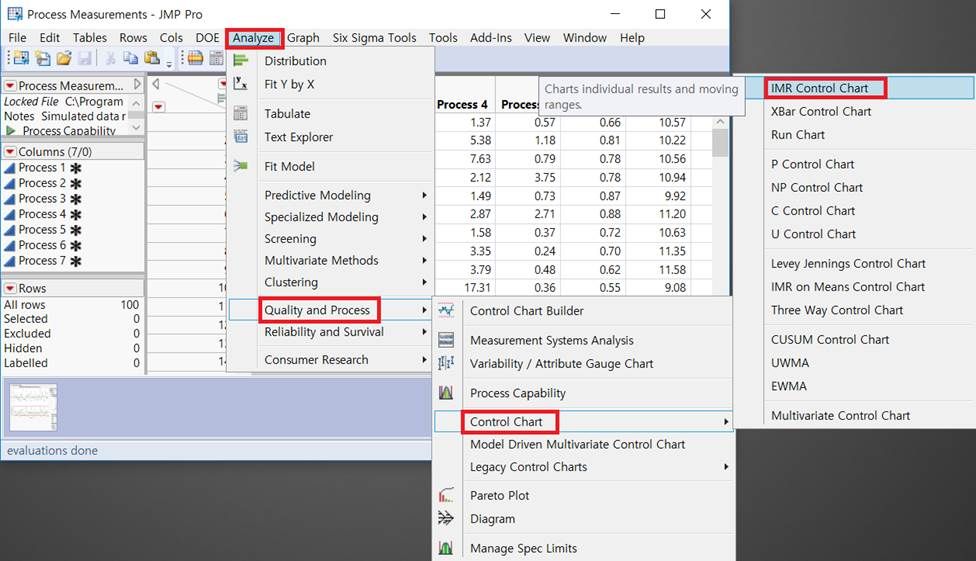Choose Run Chart option
Image resolution: width=976 pixels, height=561 pixels.
pyautogui.click(x=797, y=134)
